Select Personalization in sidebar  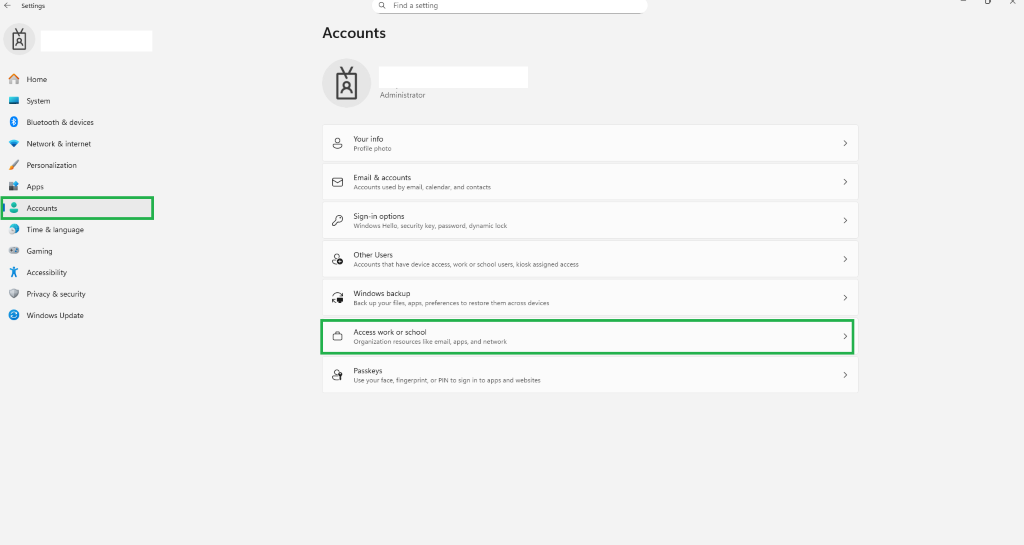coord(77,165)
